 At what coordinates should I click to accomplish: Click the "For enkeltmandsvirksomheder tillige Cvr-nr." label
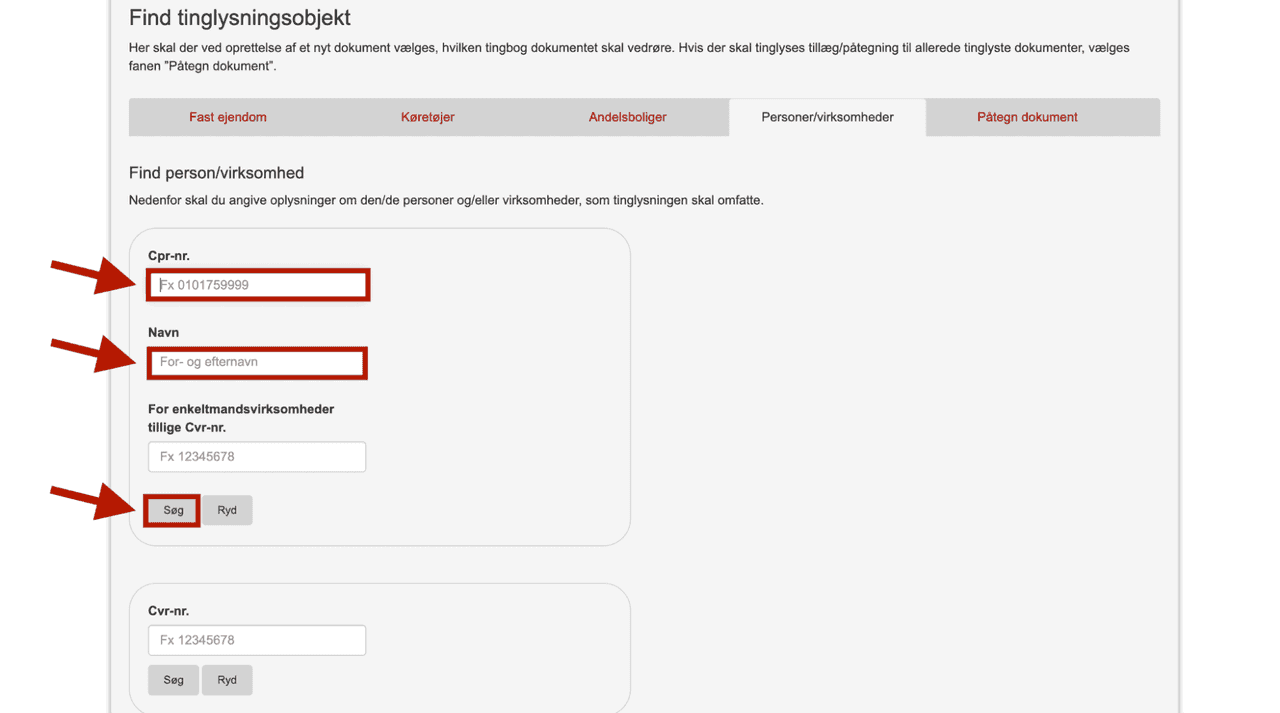pos(240,418)
